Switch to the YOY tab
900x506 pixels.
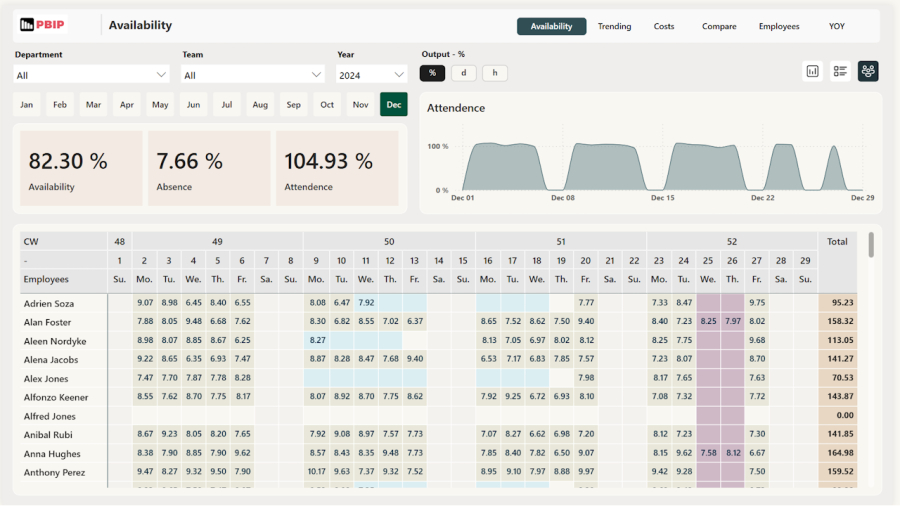pyautogui.click(x=837, y=27)
